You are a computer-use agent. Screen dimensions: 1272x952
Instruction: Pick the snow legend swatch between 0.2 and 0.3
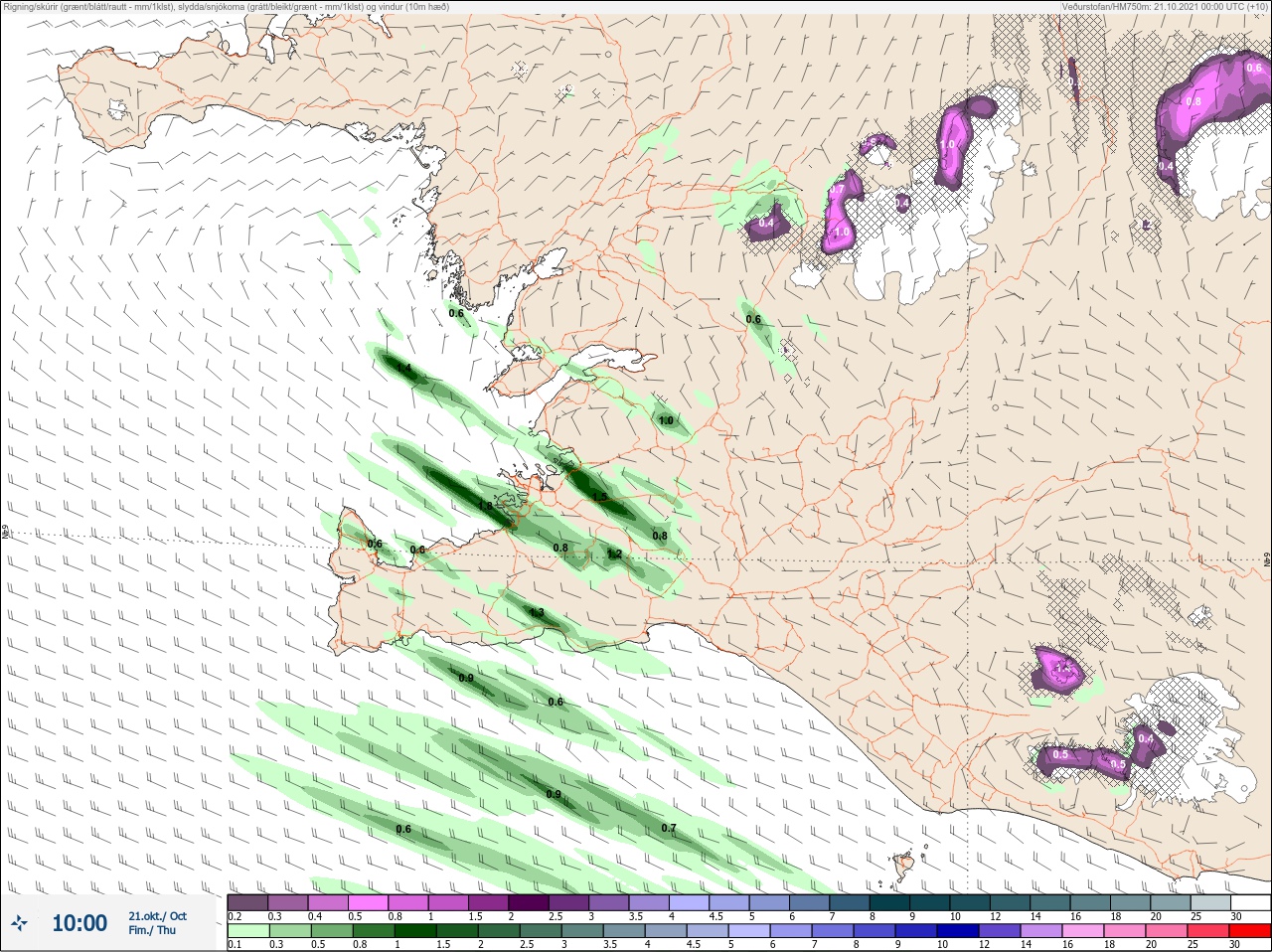(x=247, y=902)
